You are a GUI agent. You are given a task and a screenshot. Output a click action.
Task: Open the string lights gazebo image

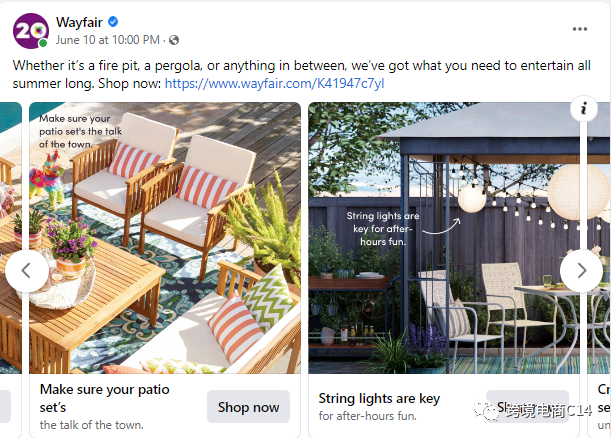point(444,238)
